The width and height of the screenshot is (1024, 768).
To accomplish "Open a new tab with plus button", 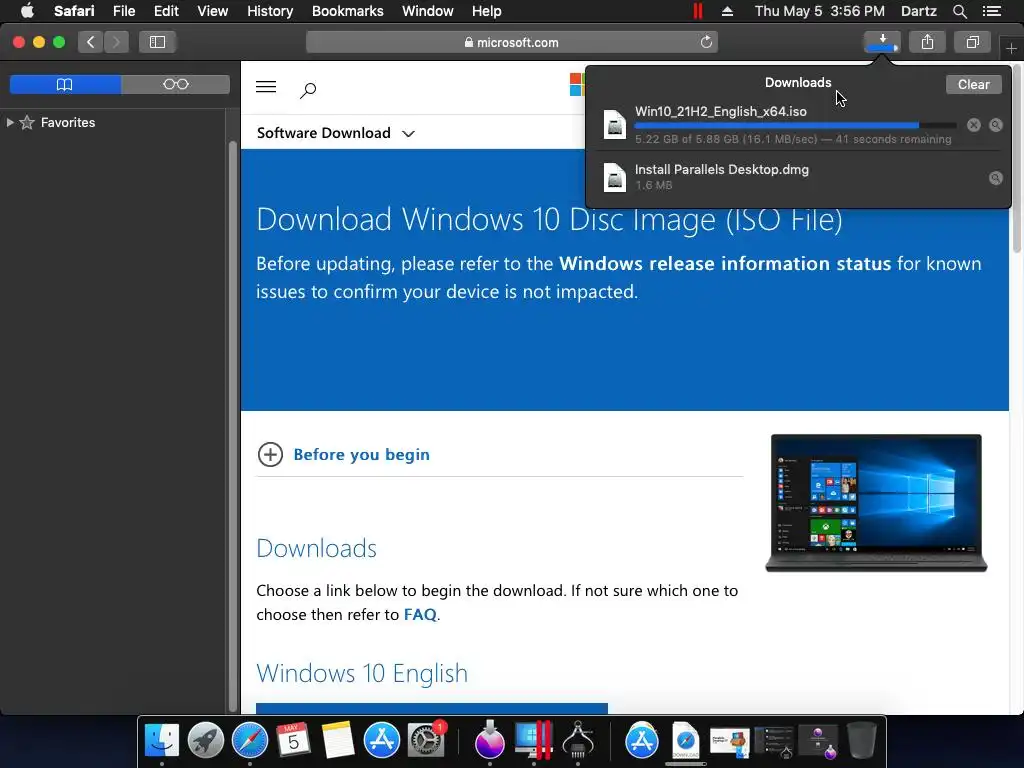I will pos(1011,48).
